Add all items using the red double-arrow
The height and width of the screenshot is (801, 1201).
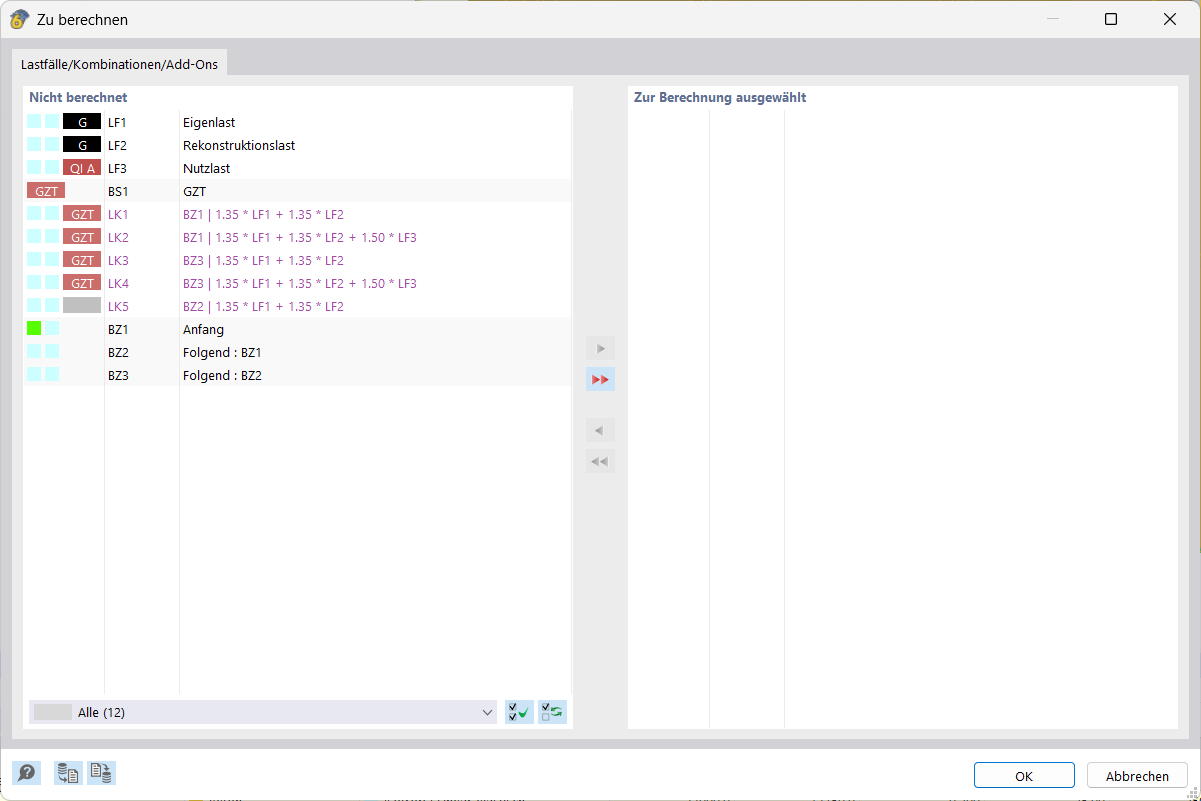tap(600, 379)
